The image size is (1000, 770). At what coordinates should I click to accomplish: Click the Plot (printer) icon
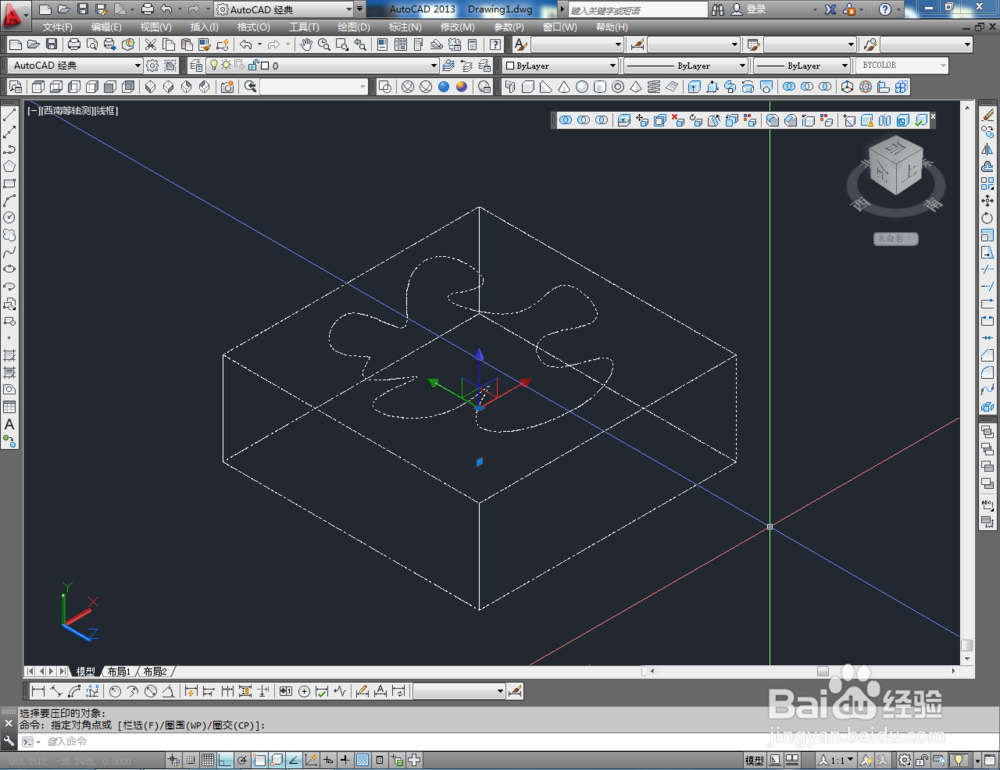tap(74, 44)
